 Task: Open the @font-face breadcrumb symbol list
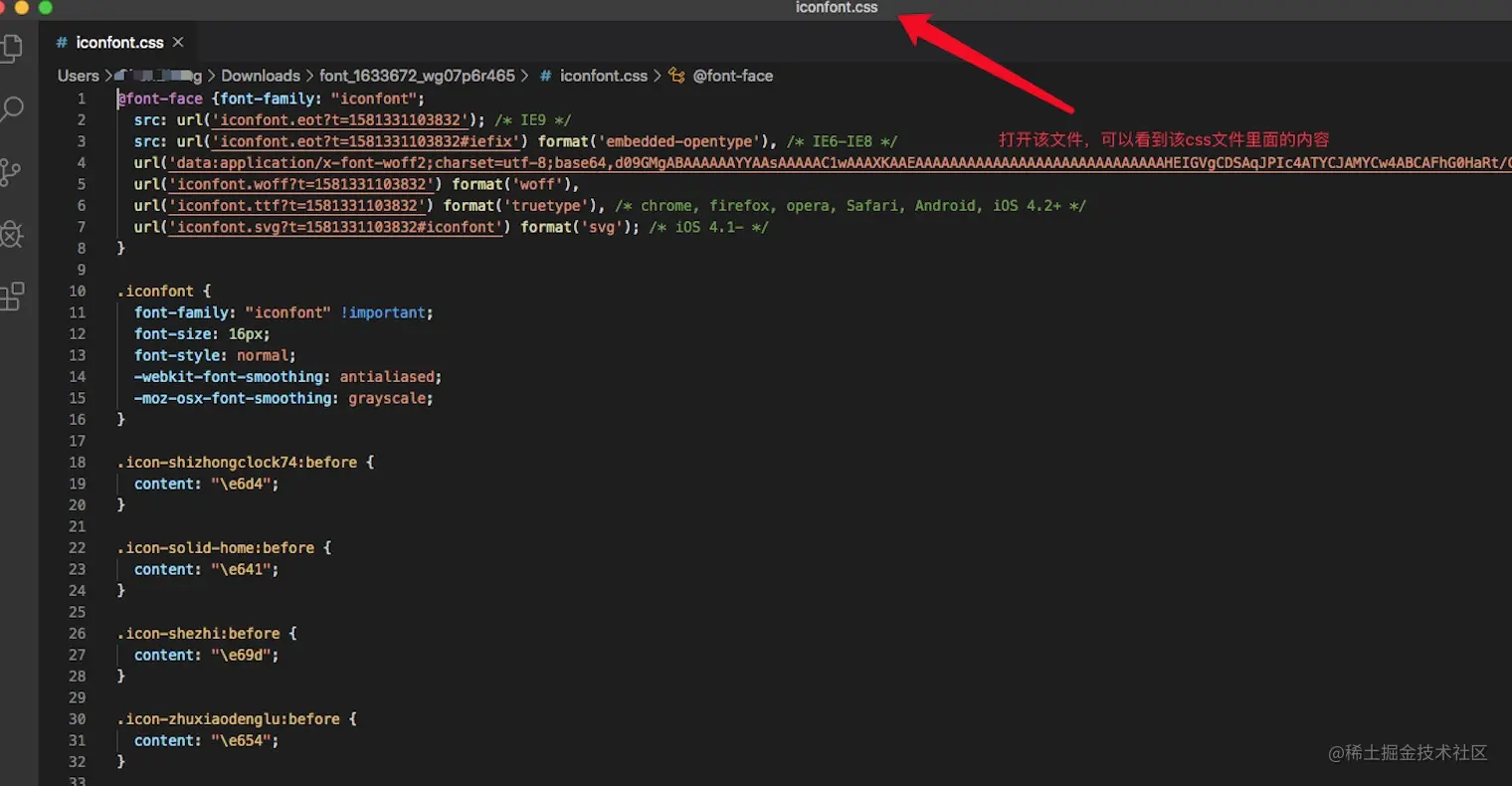click(x=733, y=76)
